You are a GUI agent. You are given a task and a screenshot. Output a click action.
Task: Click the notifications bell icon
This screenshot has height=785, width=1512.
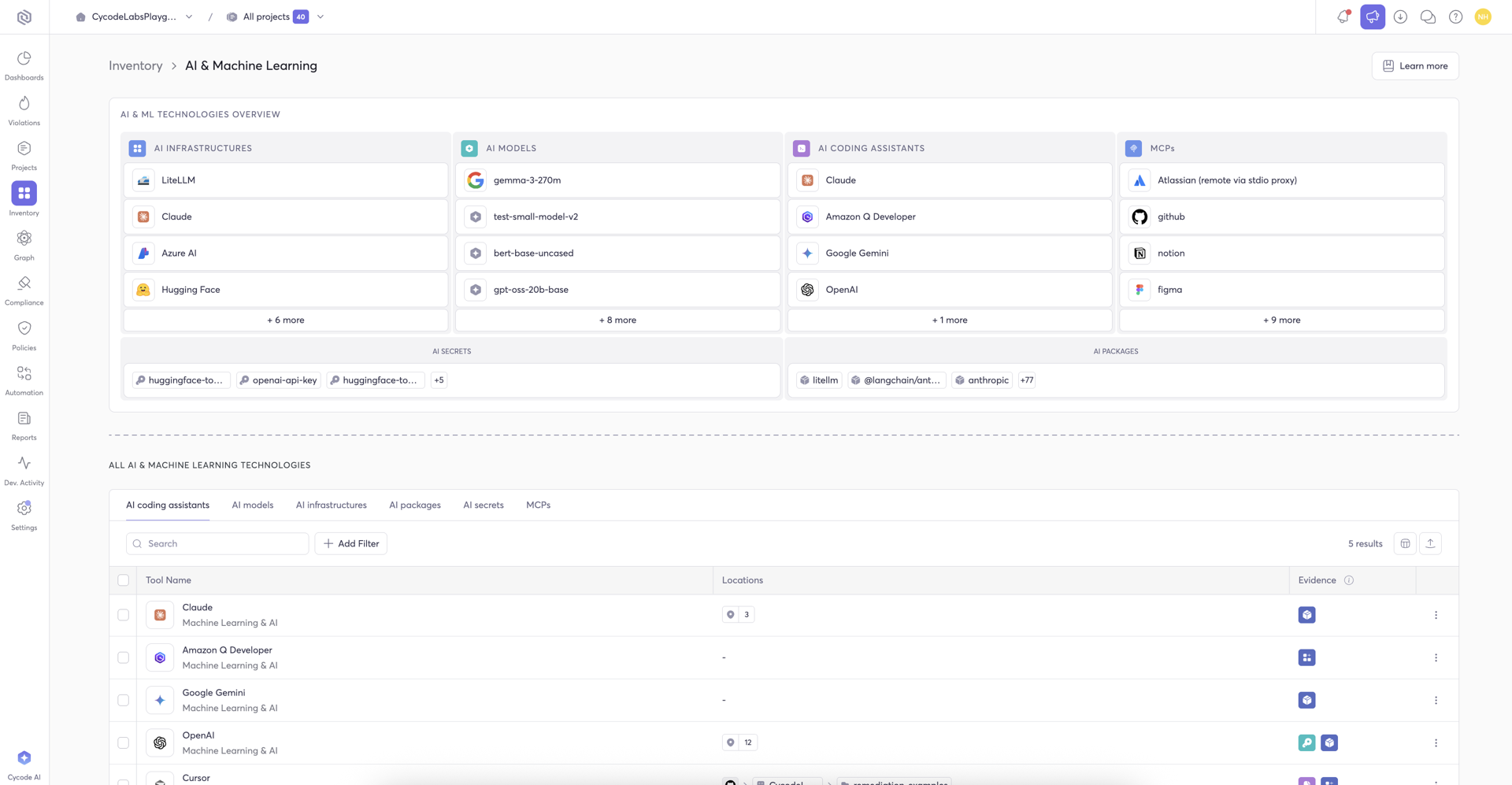coord(1343,17)
